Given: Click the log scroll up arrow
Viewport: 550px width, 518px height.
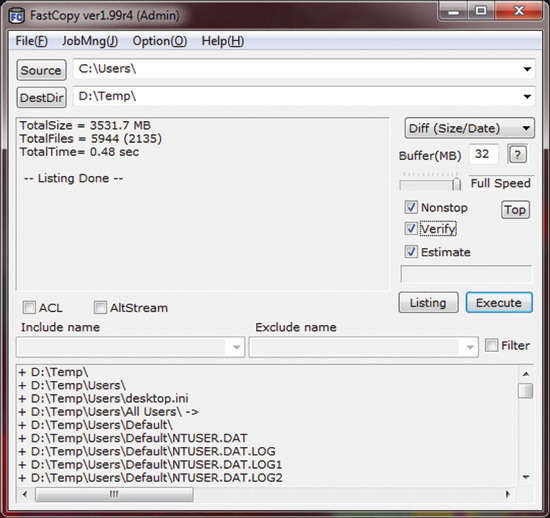Looking at the screenshot, I should click(526, 374).
